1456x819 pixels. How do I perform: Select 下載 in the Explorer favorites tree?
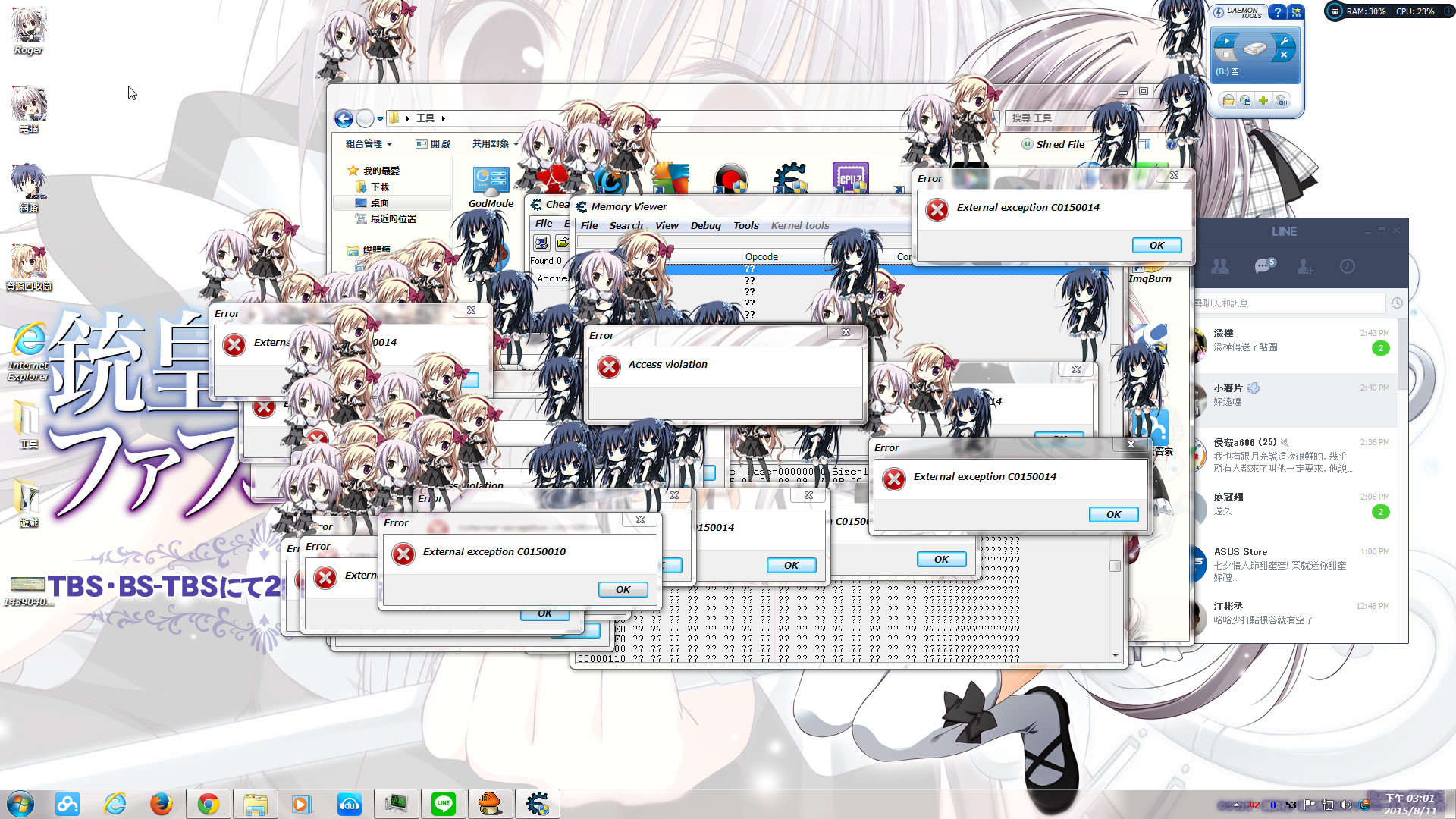coord(379,187)
